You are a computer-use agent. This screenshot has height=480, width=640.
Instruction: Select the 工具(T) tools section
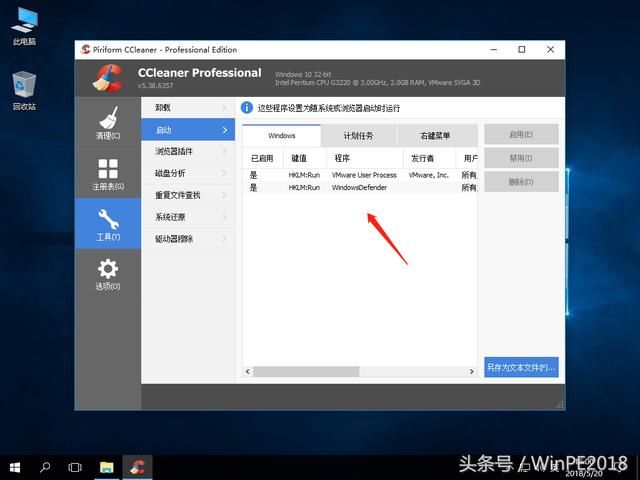(108, 224)
